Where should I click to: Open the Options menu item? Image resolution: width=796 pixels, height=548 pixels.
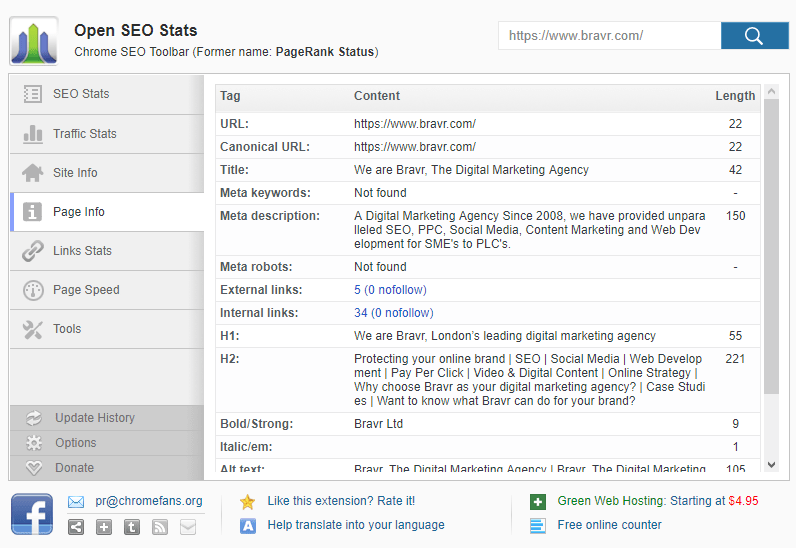point(107,443)
